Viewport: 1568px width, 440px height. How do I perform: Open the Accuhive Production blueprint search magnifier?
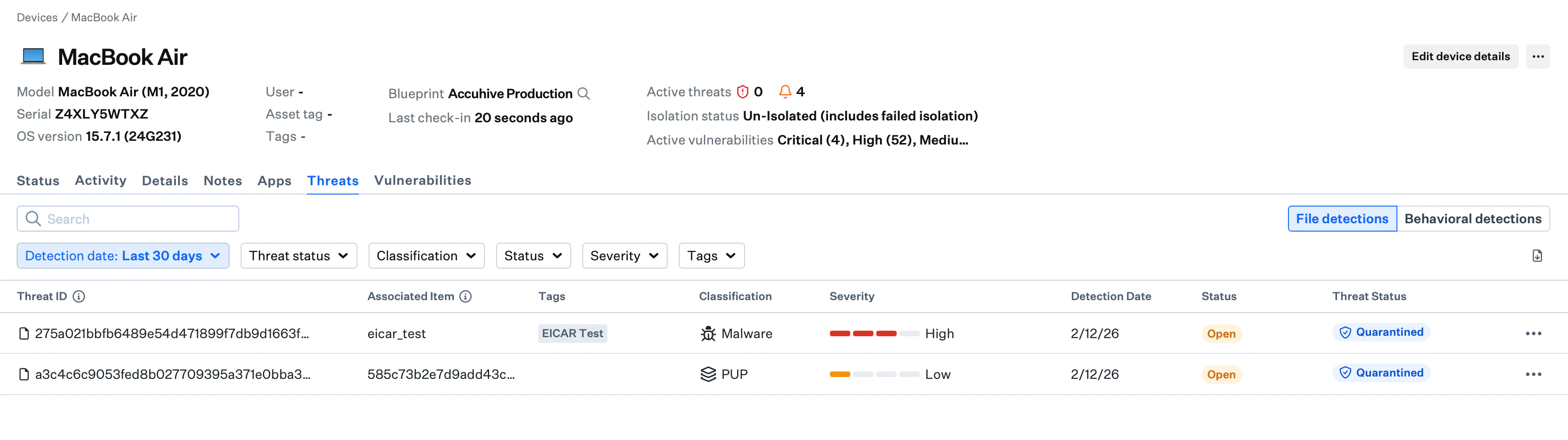point(584,93)
